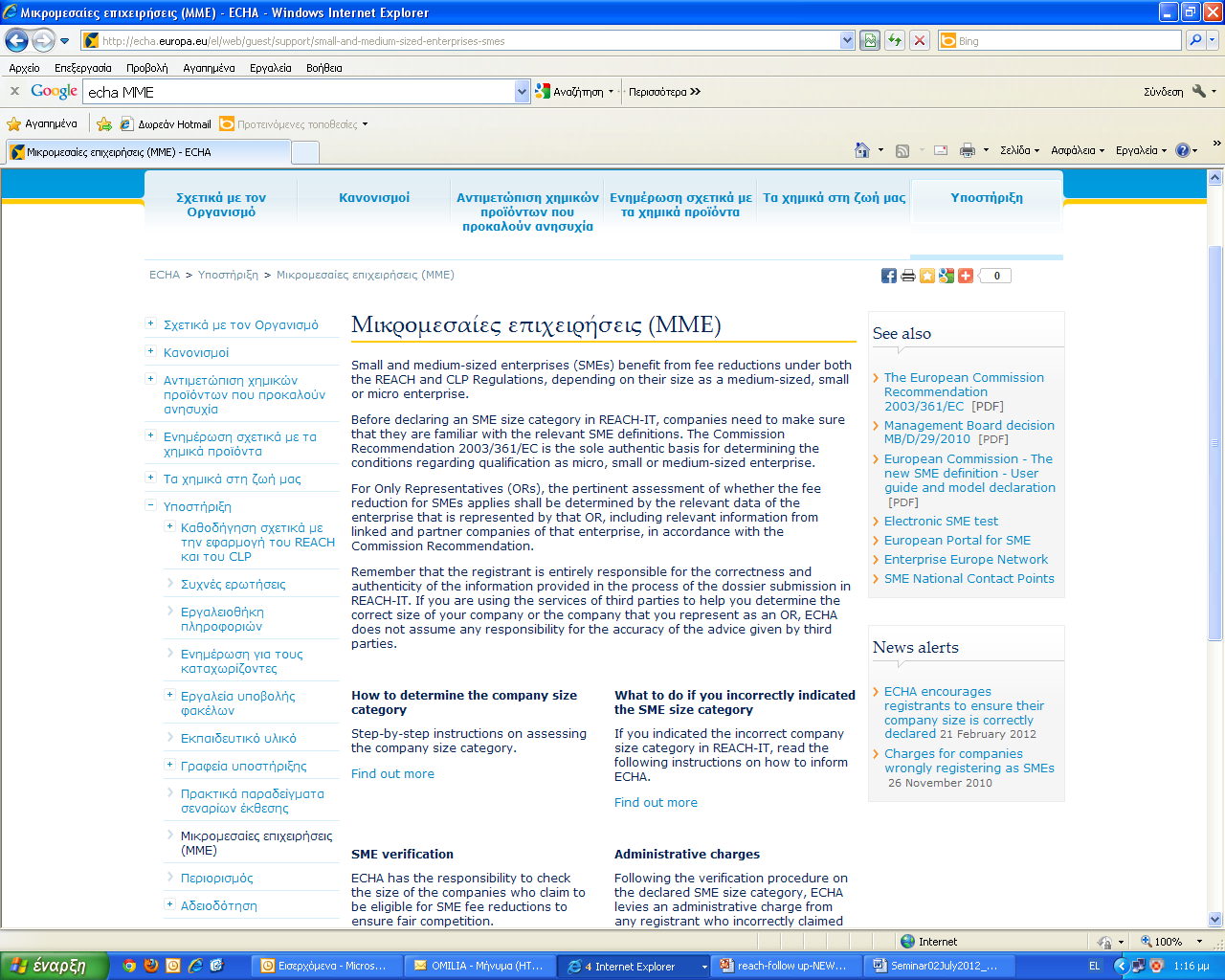This screenshot has height=980, width=1225.
Task: Close the Google toolbar with X
Action: pyautogui.click(x=14, y=91)
